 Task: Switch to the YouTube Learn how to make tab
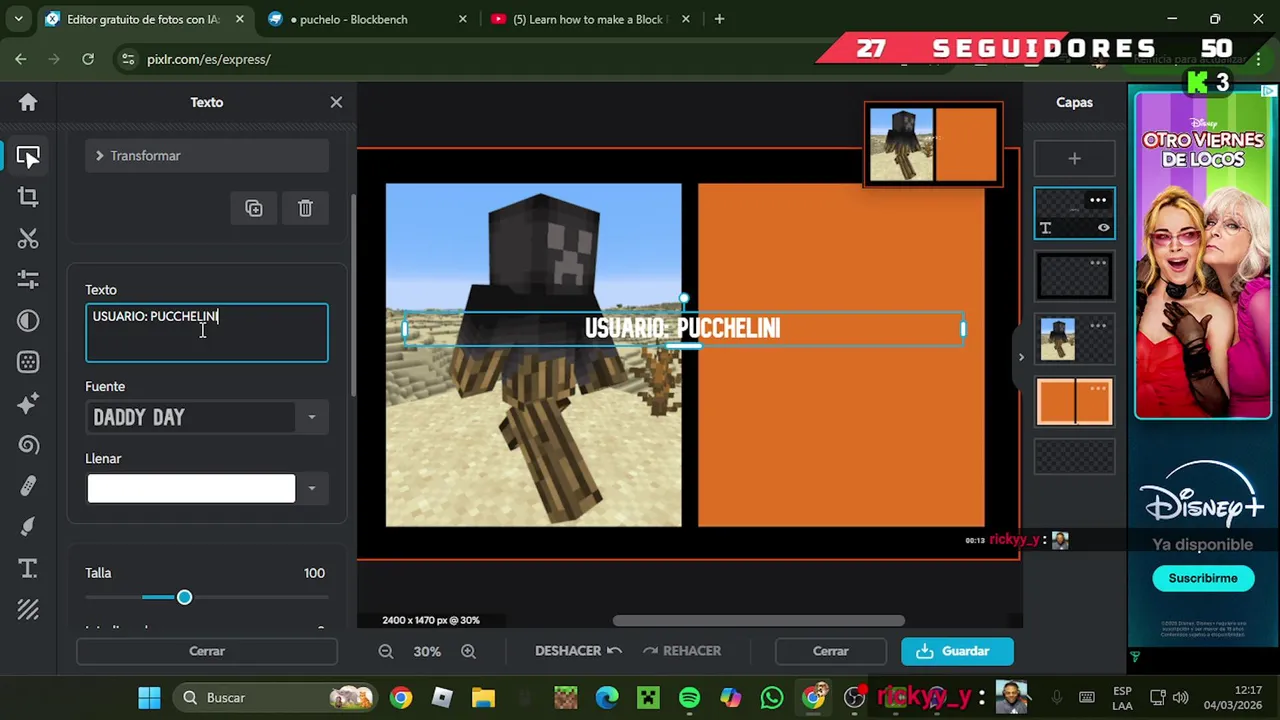tap(588, 19)
